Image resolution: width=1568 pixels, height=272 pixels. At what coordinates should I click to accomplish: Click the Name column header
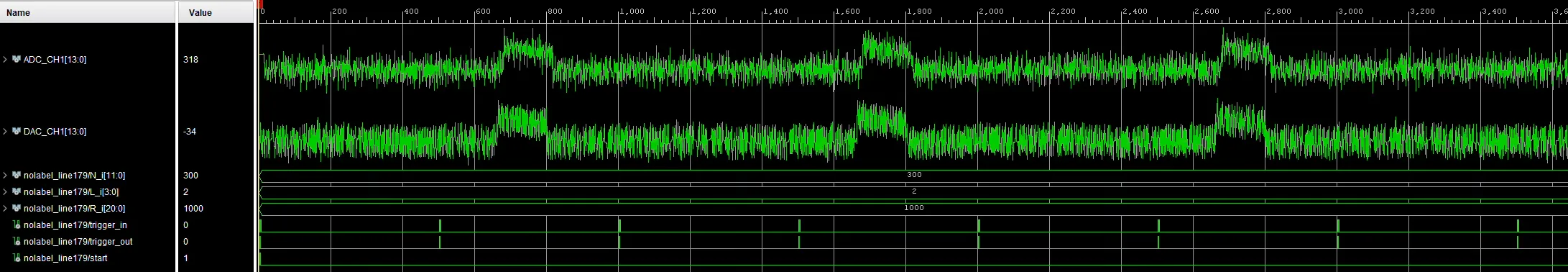click(x=88, y=12)
